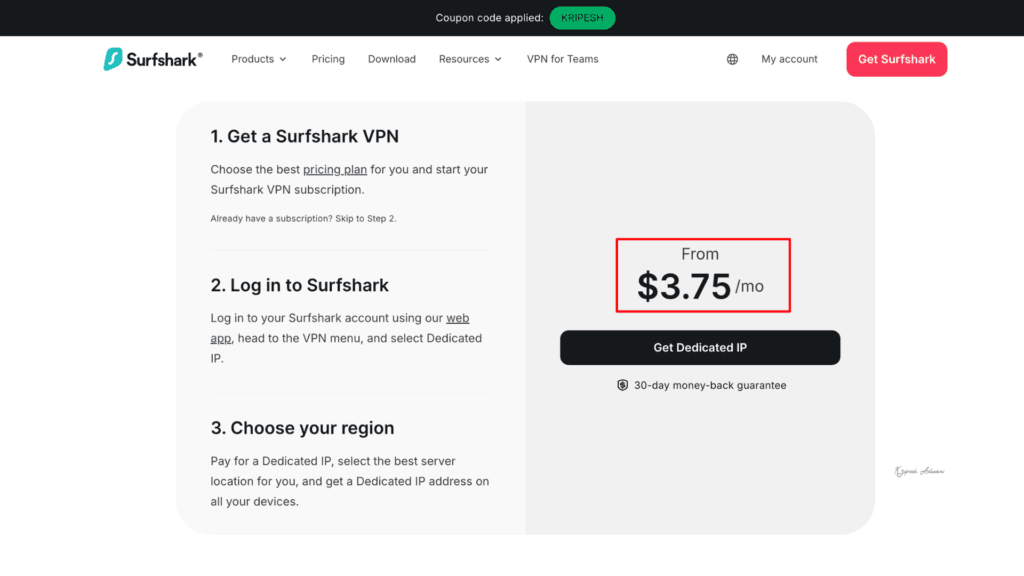Viewport: 1024px width, 576px height.
Task: Open the pricing plan link
Action: pyautogui.click(x=334, y=169)
